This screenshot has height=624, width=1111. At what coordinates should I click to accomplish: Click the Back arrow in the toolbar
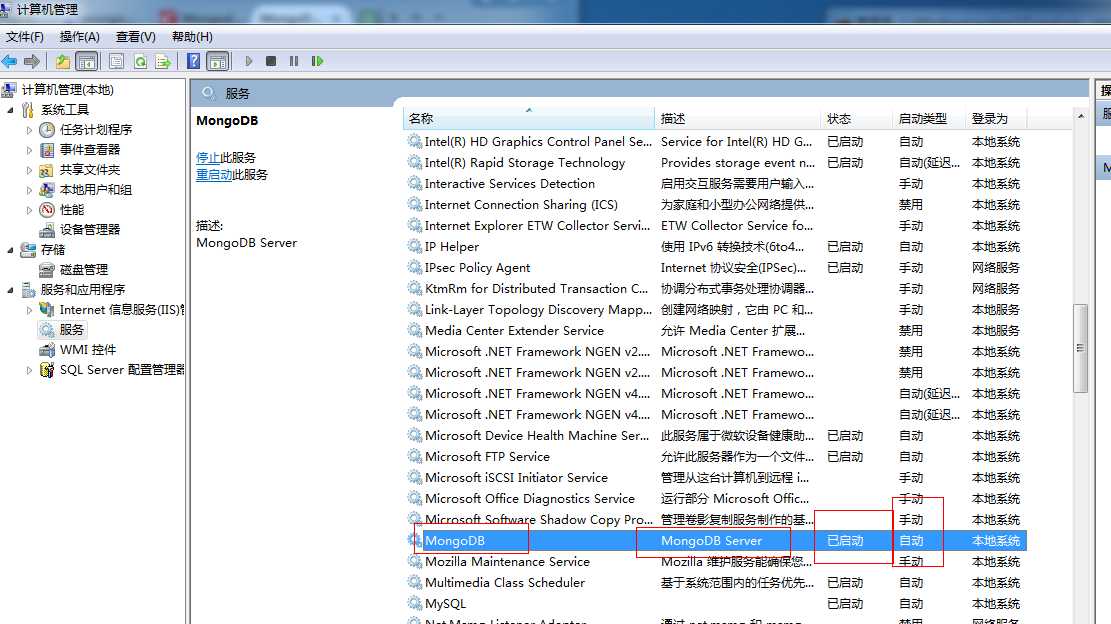click(x=9, y=62)
